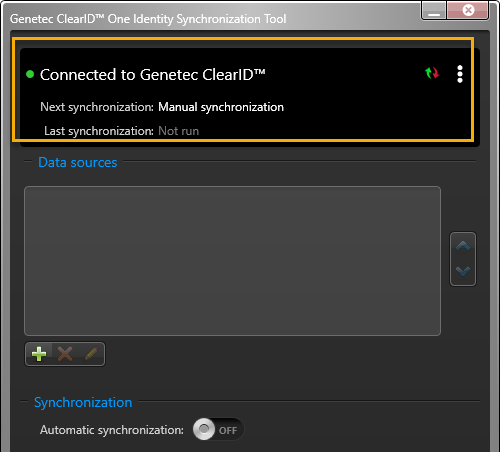Viewport: 500px width, 452px height.
Task: Click the window title 'Genetec ClearID One Identity Synchronization Tool'
Action: pos(148,19)
